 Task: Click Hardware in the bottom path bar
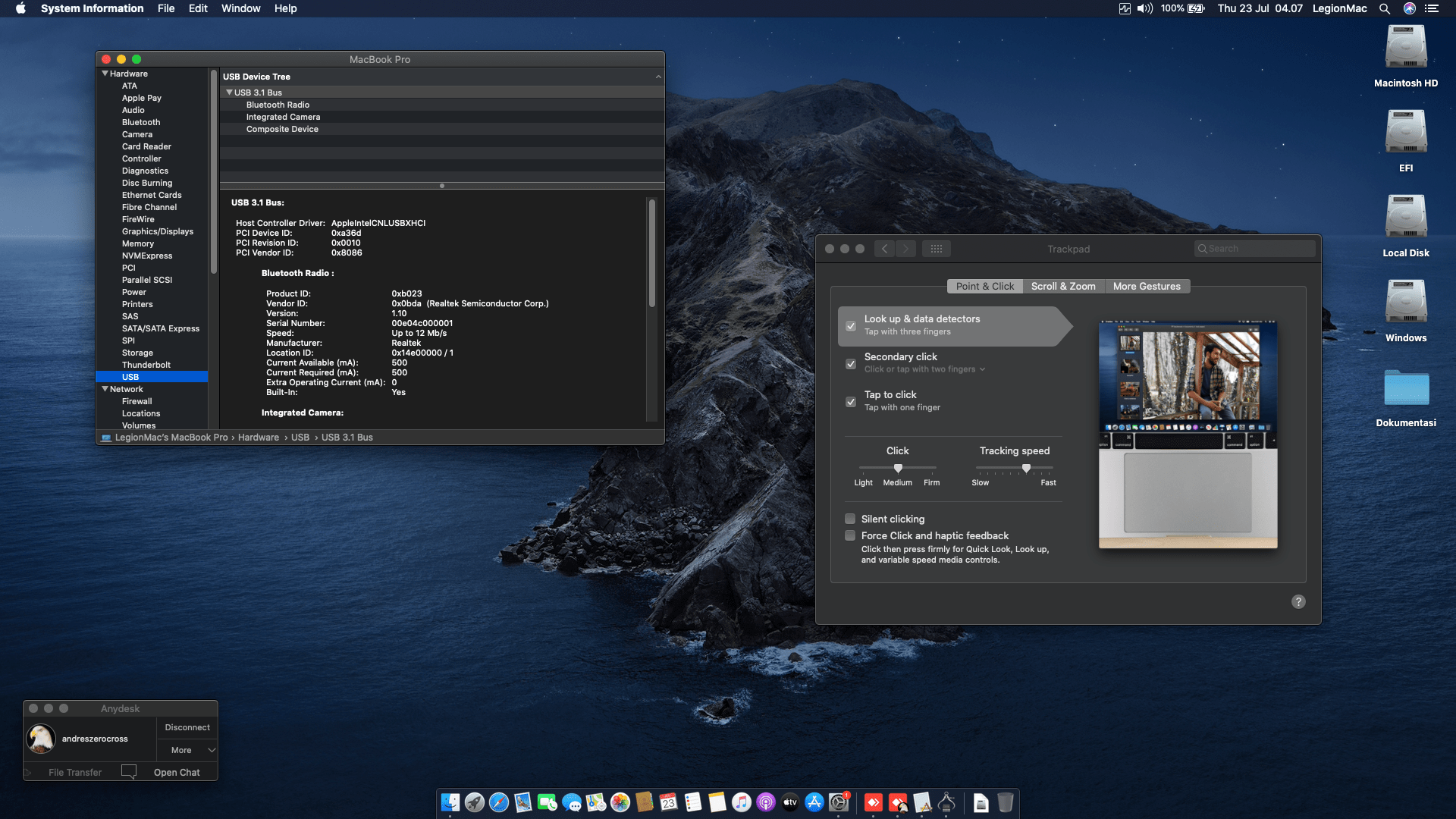(x=259, y=438)
